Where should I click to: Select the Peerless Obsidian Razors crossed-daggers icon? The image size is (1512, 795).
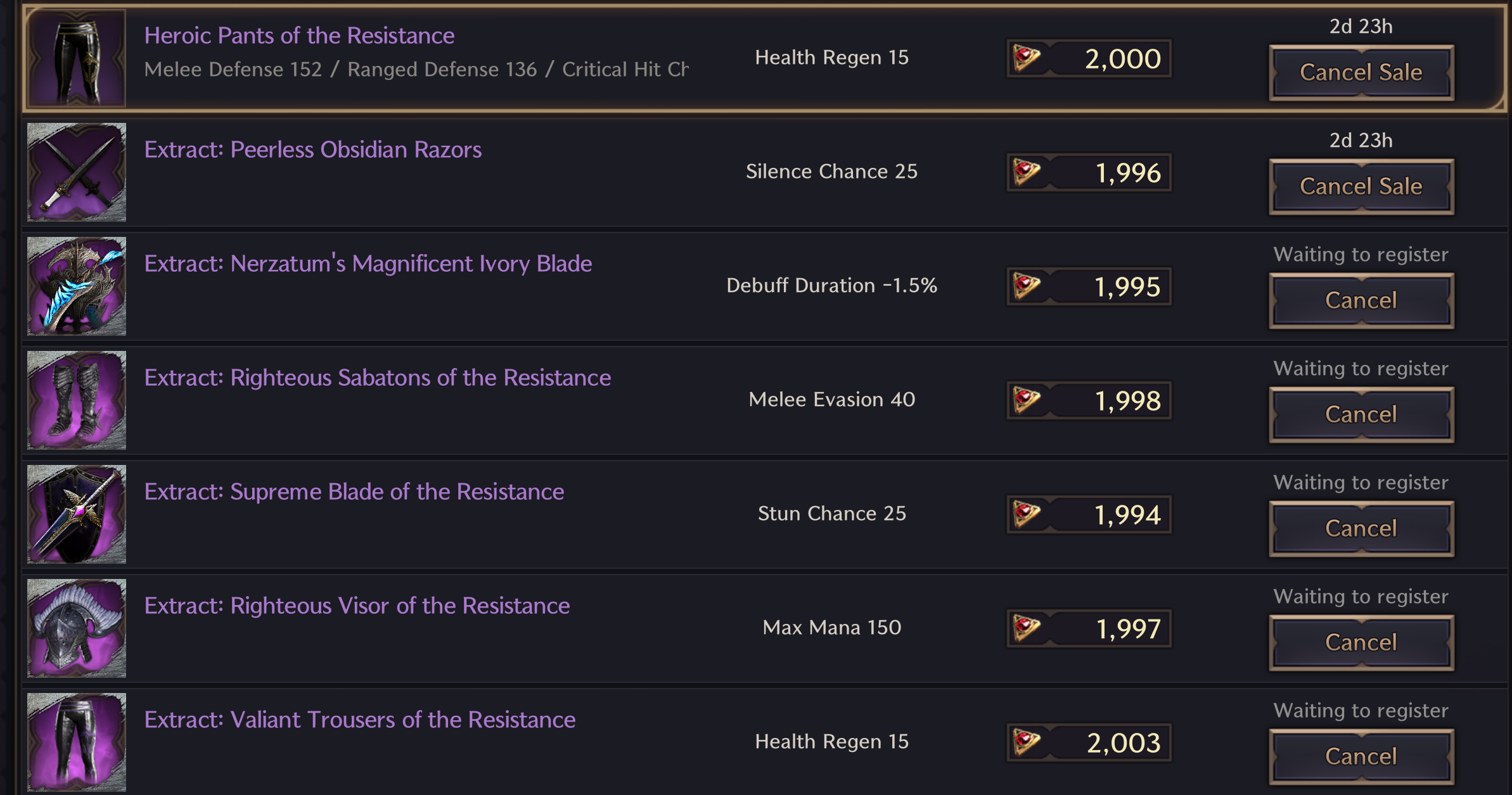click(77, 172)
